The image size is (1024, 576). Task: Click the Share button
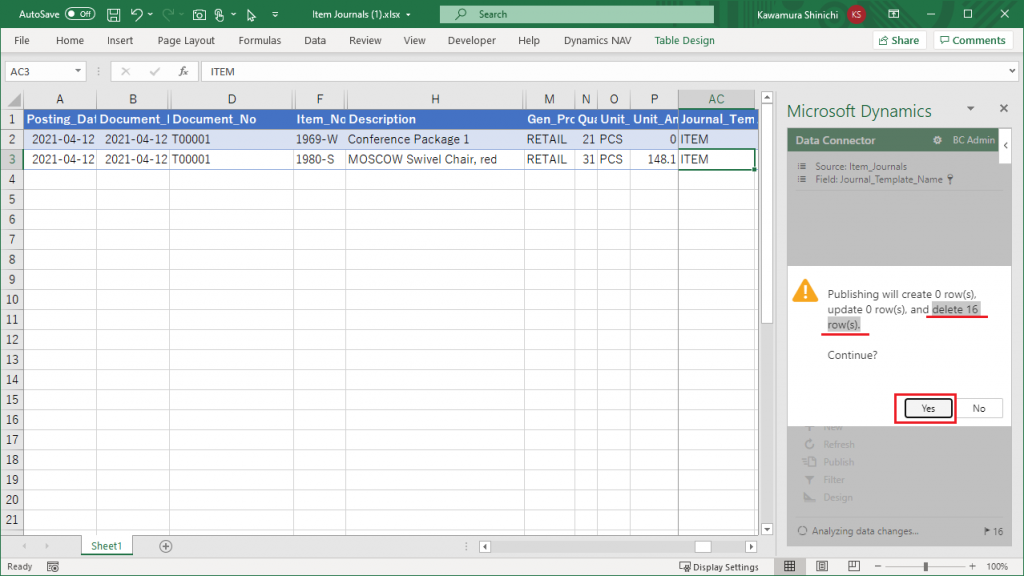[x=899, y=40]
